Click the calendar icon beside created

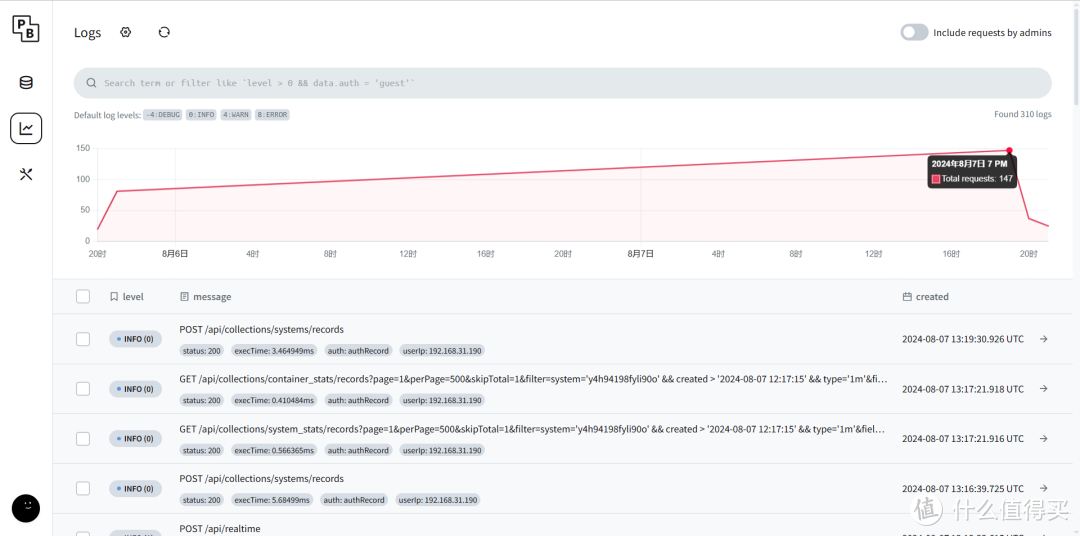[x=907, y=297]
